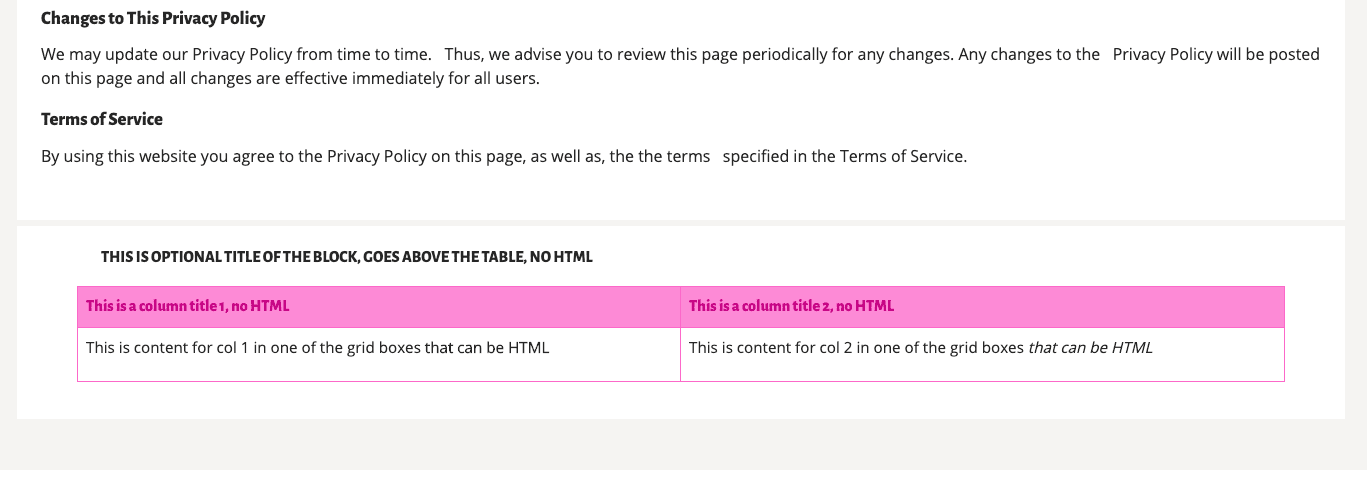Image resolution: width=1367 pixels, height=481 pixels.
Task: Click the sentence 'By using this website you agree'
Action: tap(504, 156)
